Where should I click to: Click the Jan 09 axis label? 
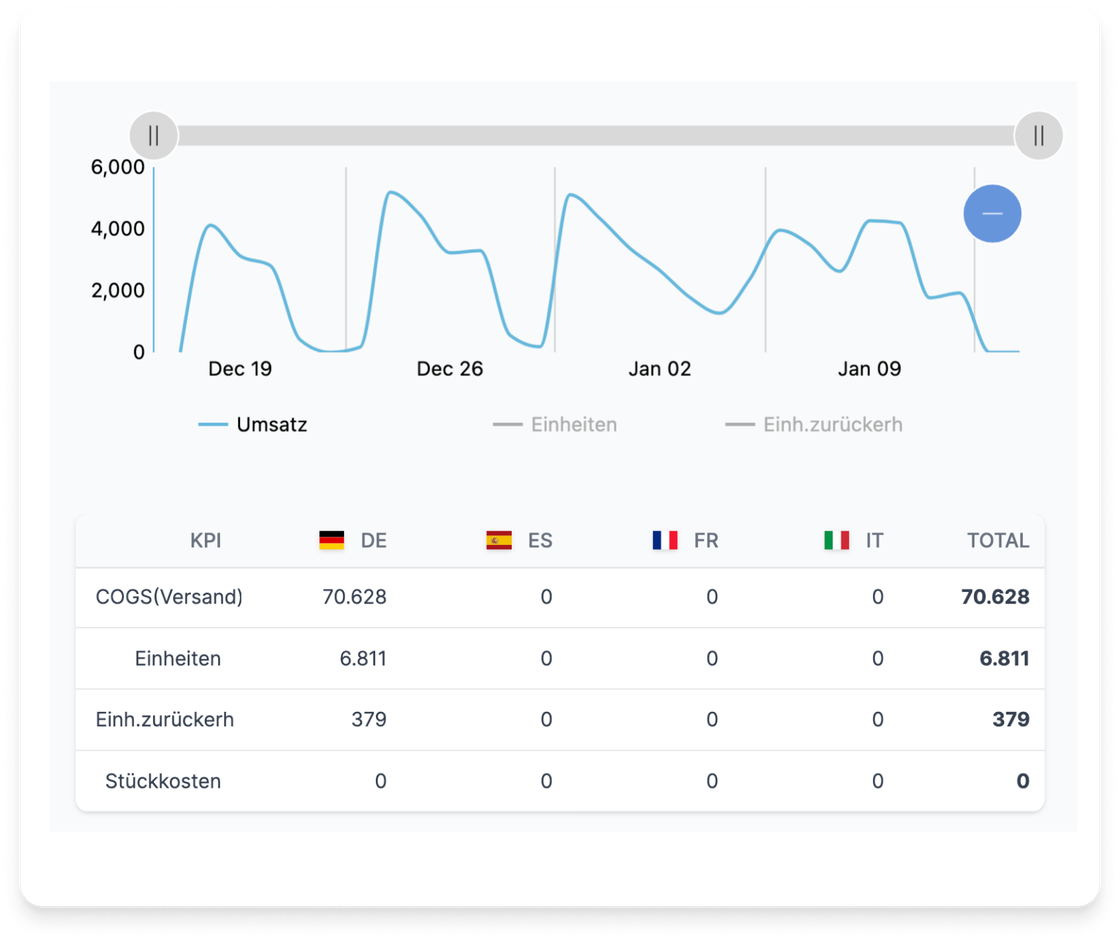[x=869, y=369]
